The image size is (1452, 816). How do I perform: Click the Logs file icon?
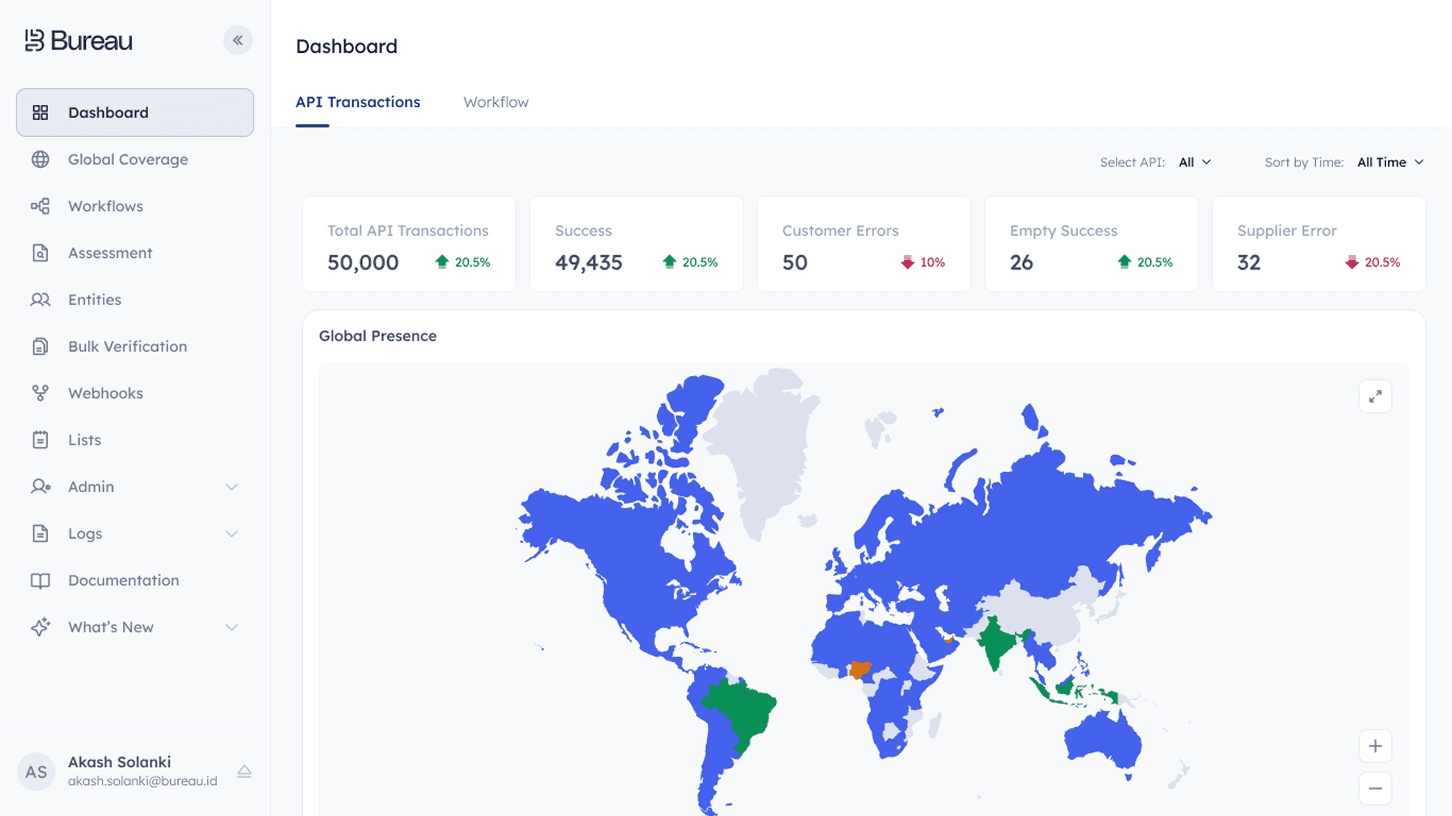[x=40, y=533]
